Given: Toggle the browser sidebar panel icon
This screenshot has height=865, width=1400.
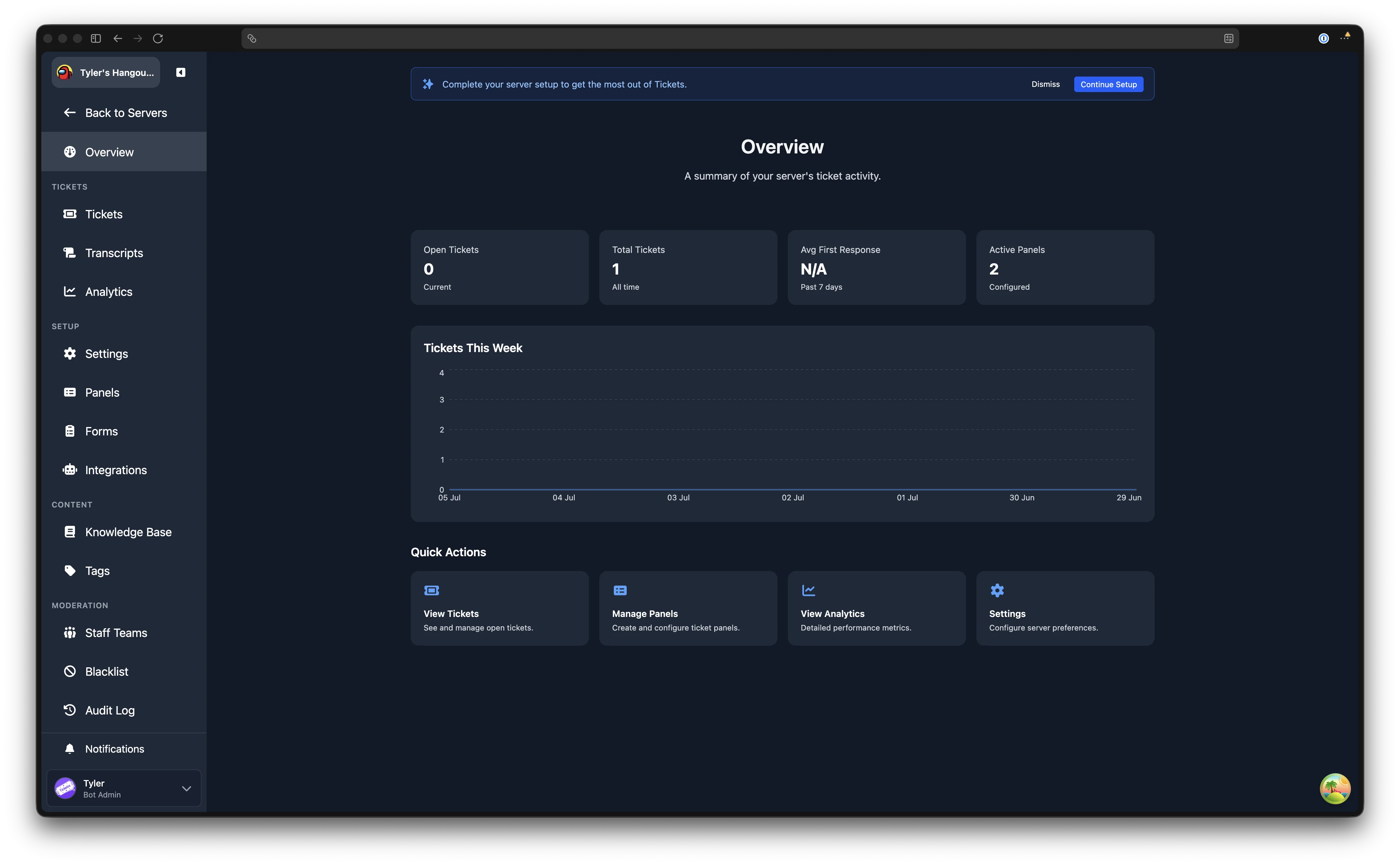Looking at the screenshot, I should (96, 38).
